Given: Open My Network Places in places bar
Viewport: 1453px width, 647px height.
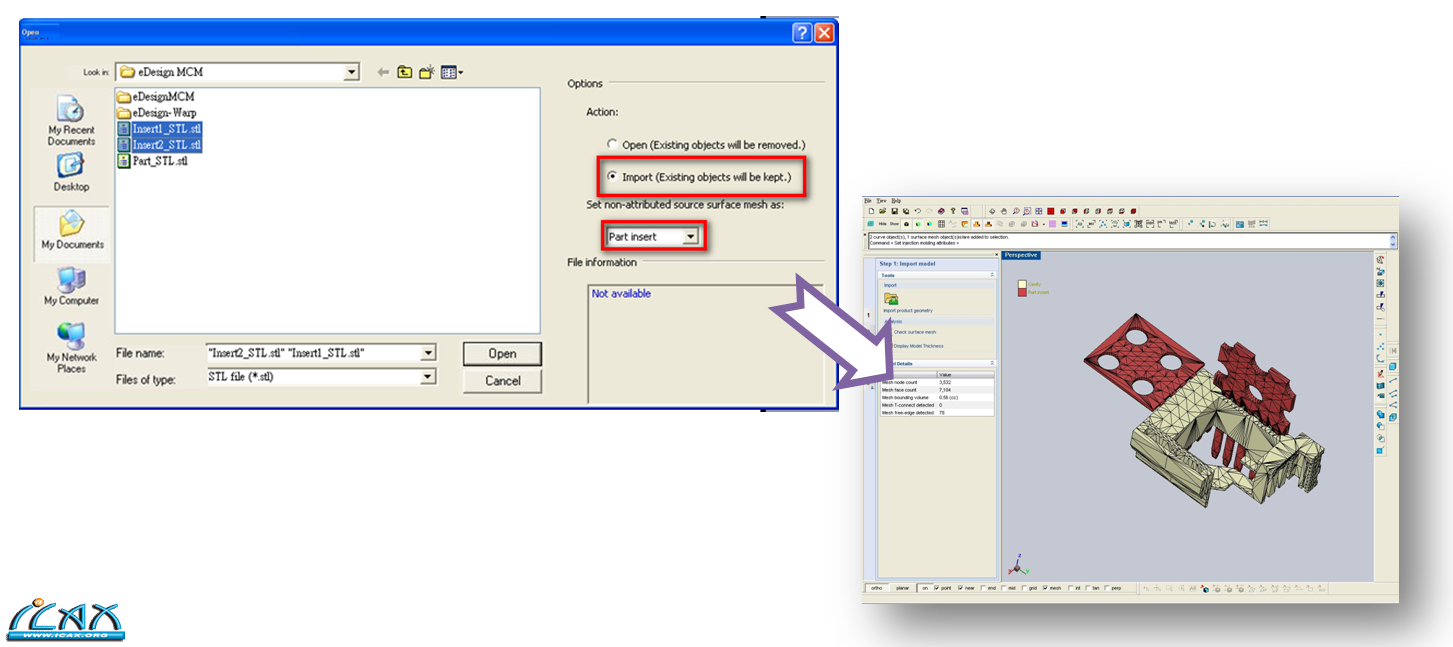Looking at the screenshot, I should point(71,347).
